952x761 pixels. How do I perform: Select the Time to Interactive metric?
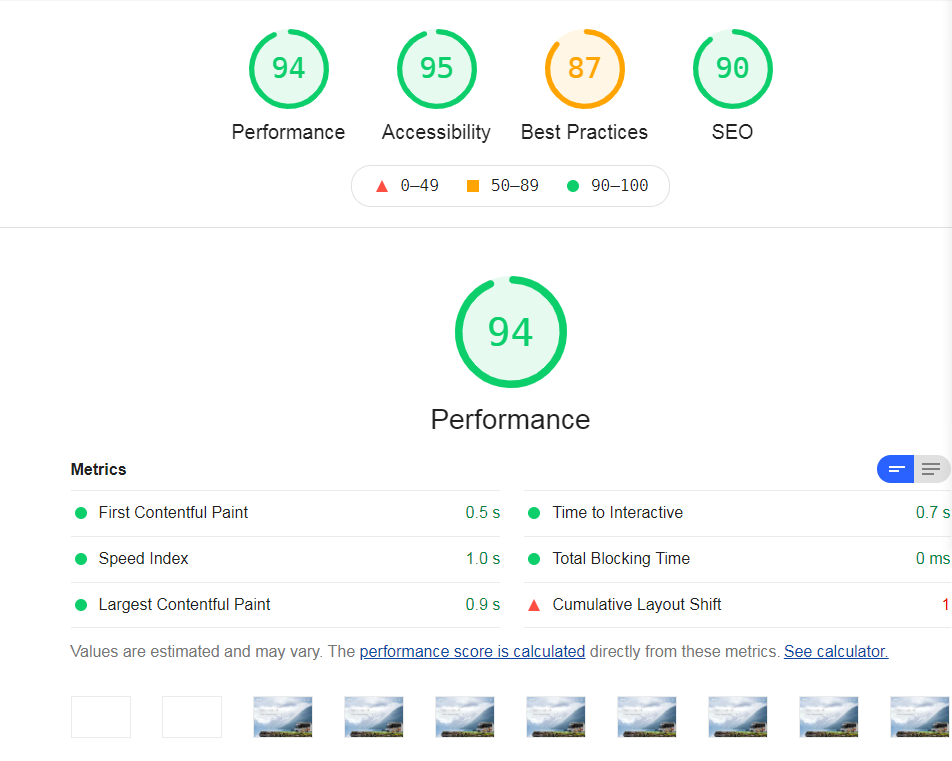point(617,513)
